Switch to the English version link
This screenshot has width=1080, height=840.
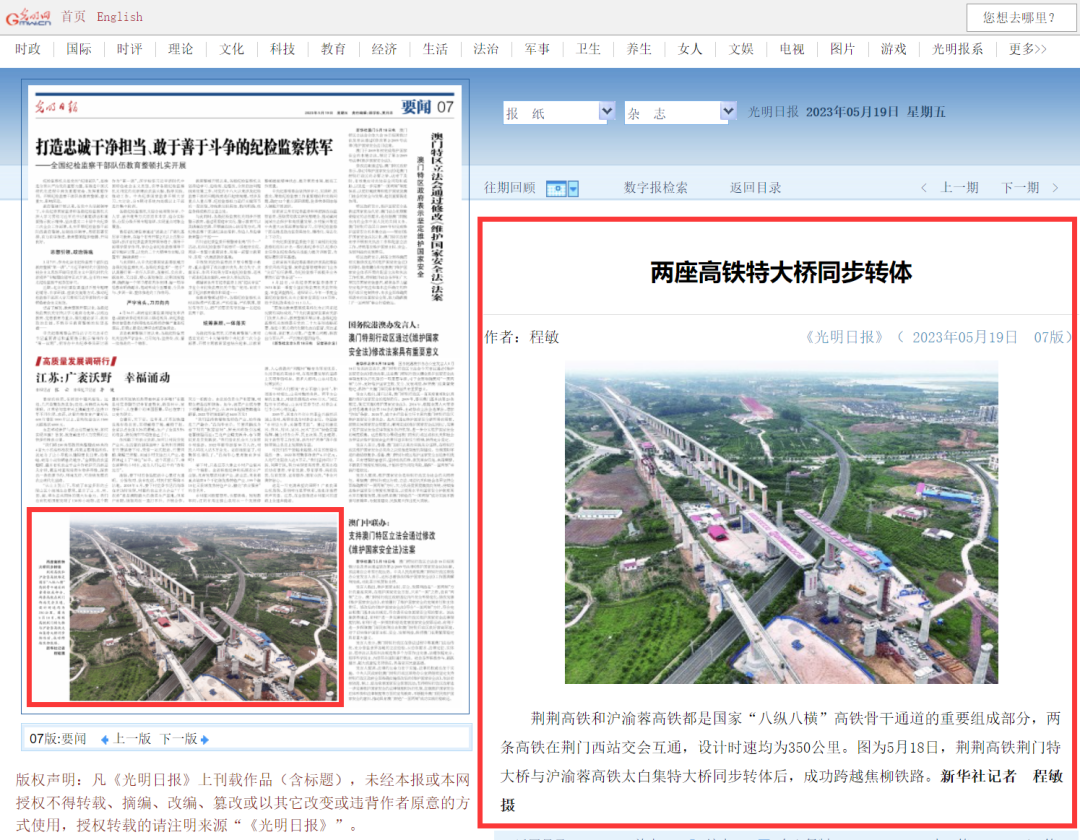tap(120, 17)
